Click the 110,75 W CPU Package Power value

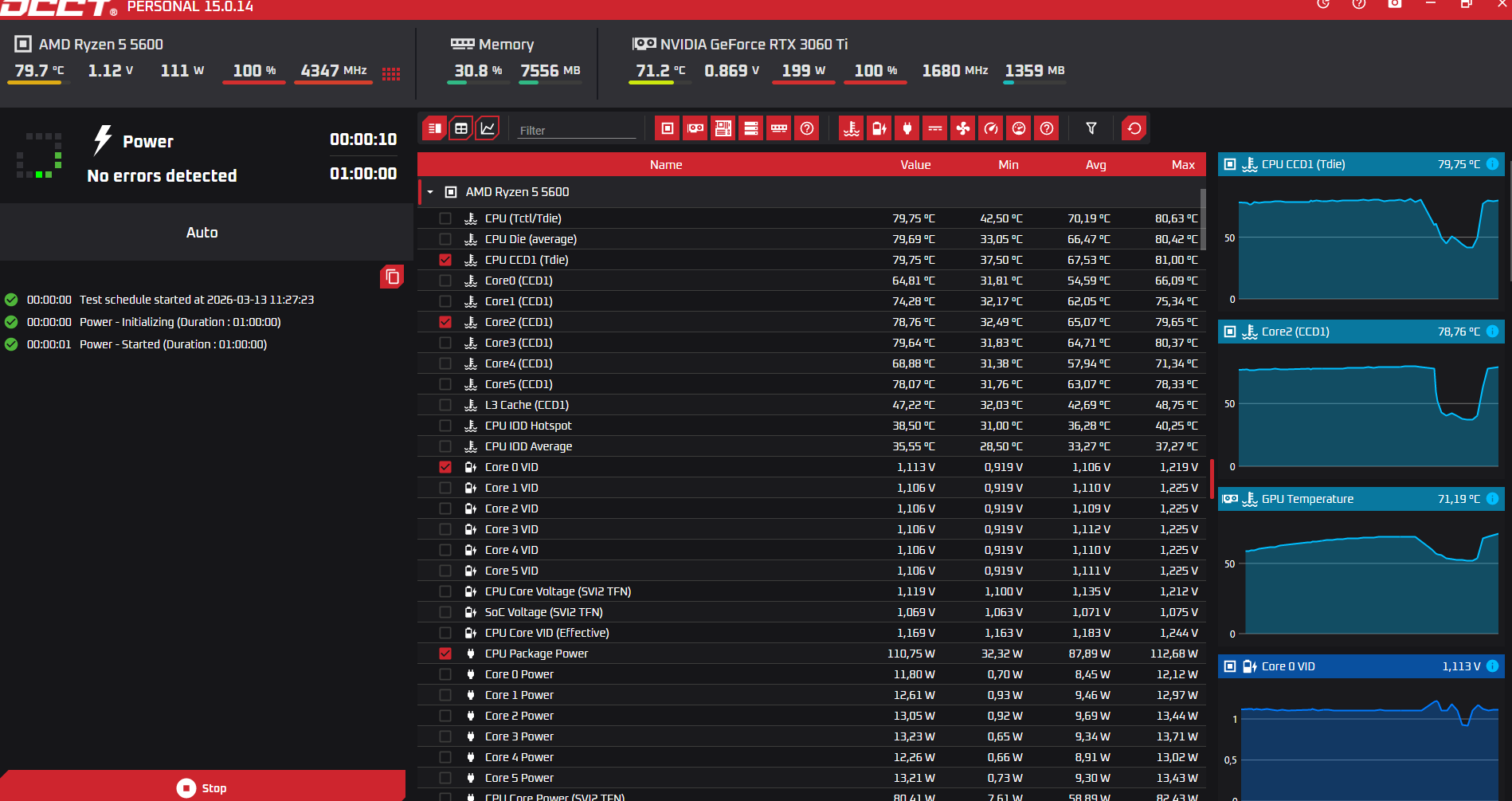[x=911, y=654]
